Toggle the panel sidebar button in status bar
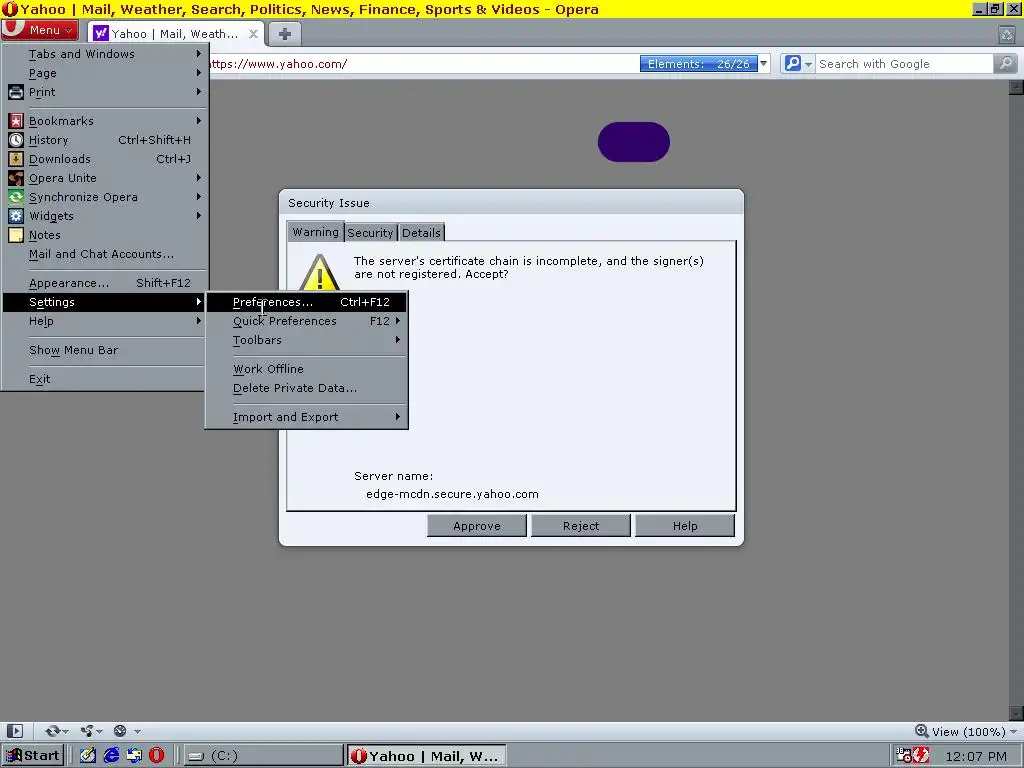1024x768 pixels. point(15,731)
